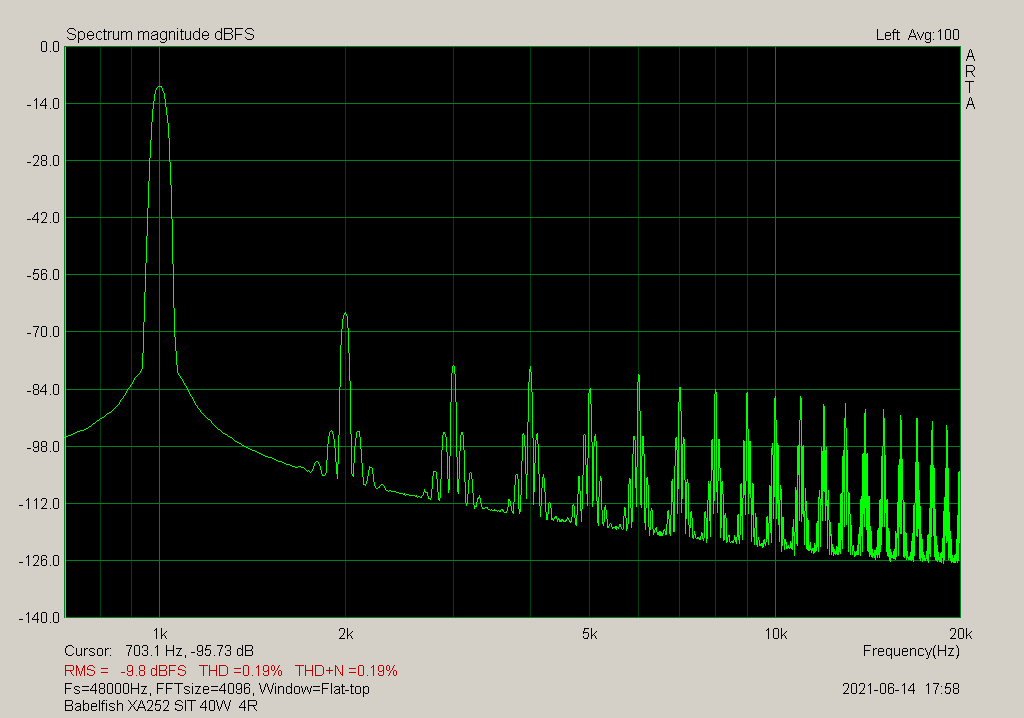The image size is (1024, 718).
Task: Click the 'Left Avg:100' label
Action: 918,35
